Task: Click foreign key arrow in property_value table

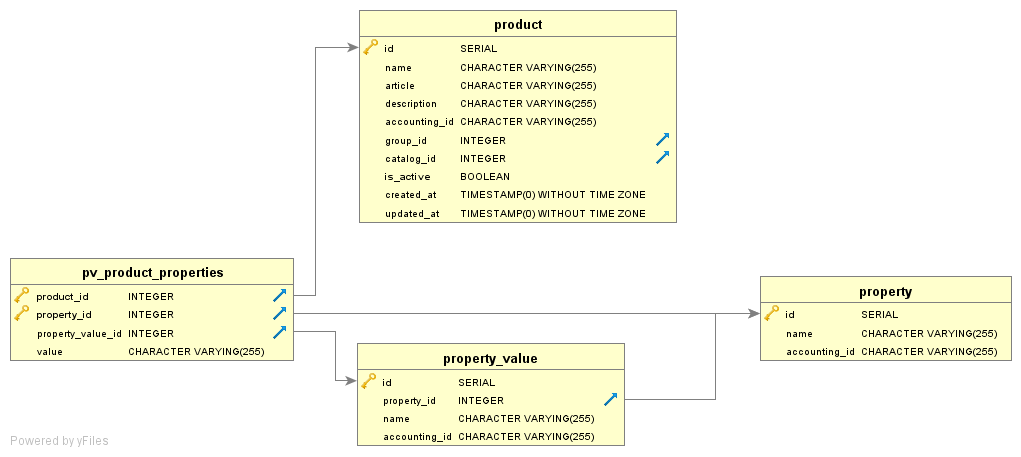Action: (x=611, y=400)
